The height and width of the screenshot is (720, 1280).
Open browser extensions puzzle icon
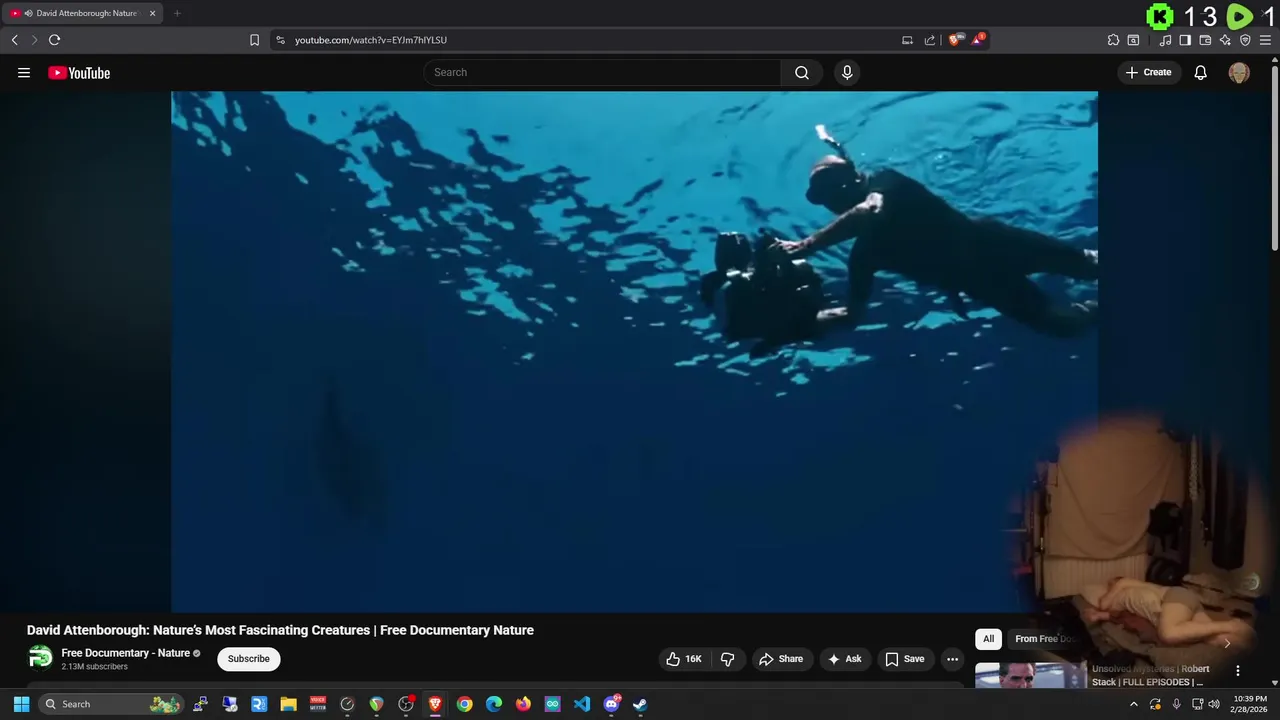click(1113, 40)
